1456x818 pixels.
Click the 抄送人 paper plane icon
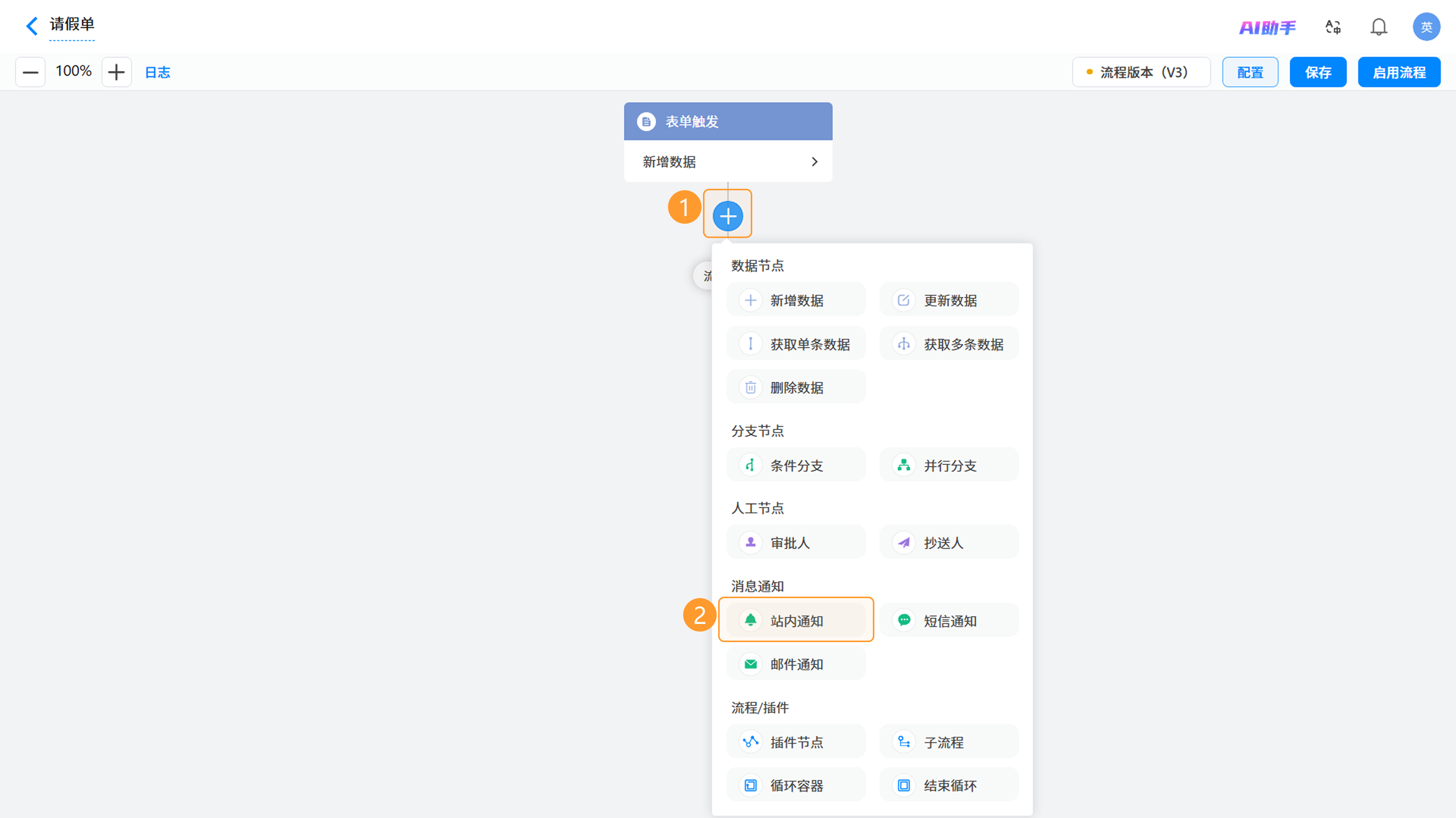tap(903, 542)
